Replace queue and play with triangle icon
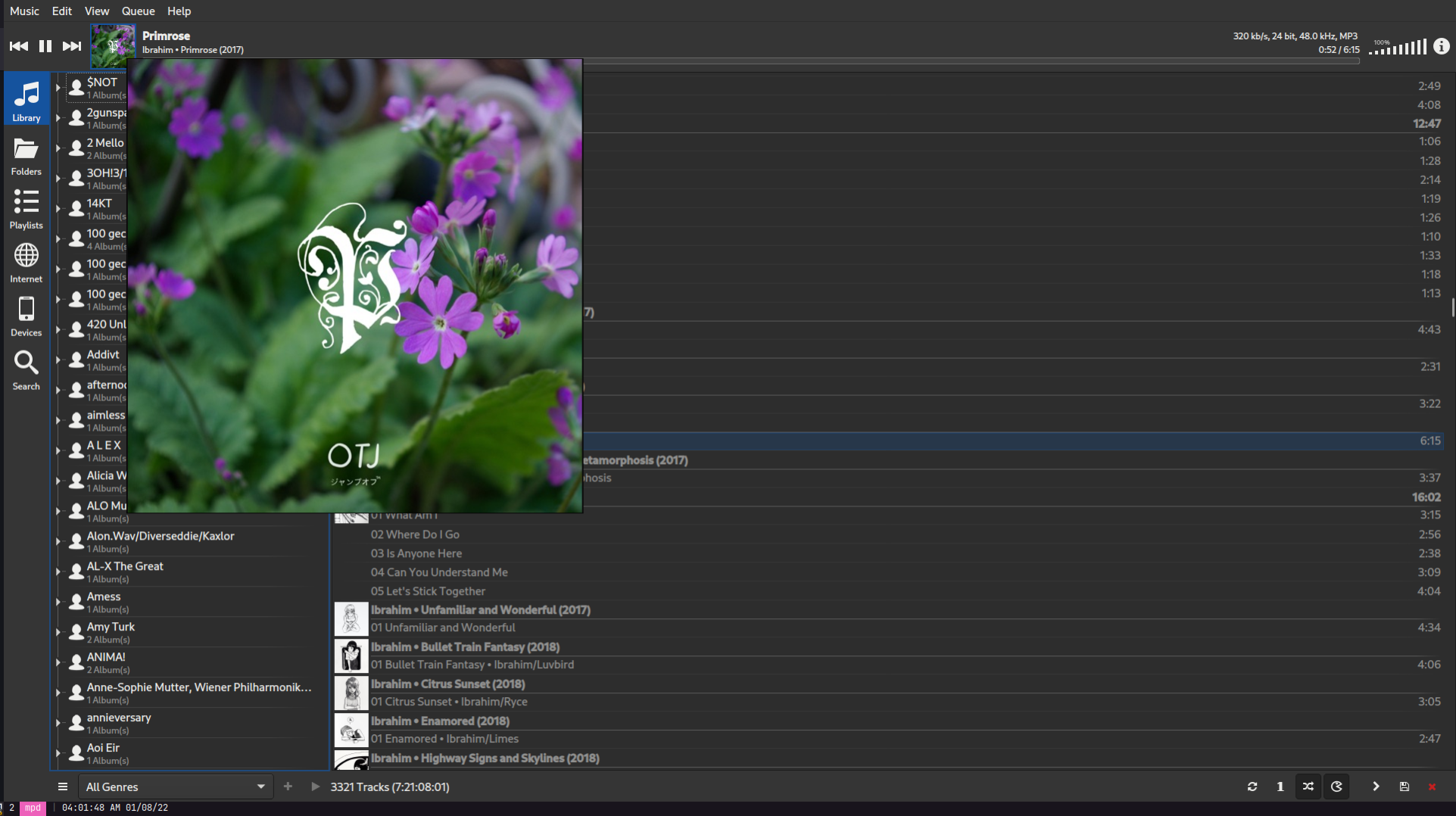Screen dimensions: 1456x816 (x=315, y=787)
